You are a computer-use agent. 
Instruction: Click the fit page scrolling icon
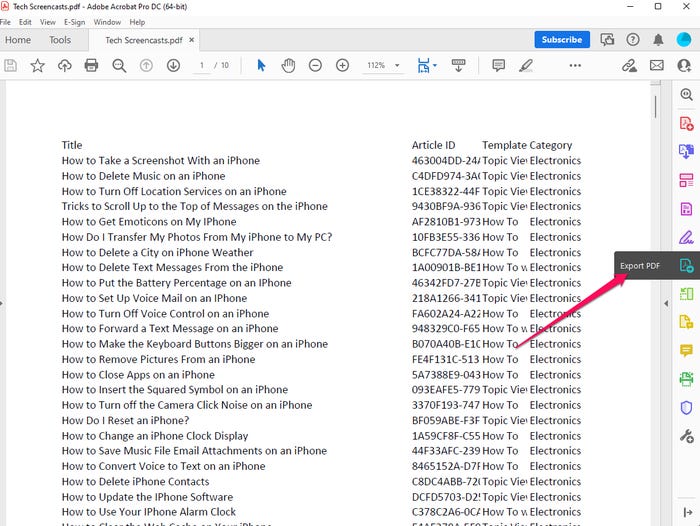click(423, 66)
